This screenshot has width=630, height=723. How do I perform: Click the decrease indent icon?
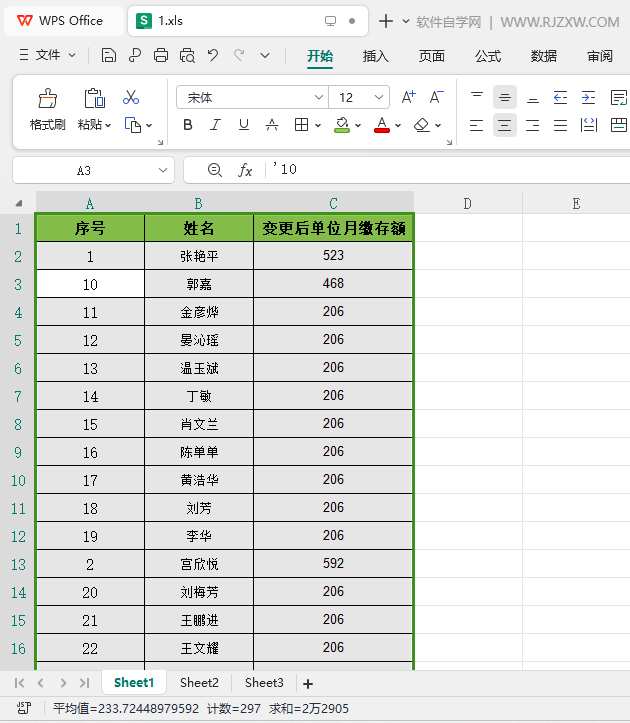(560, 97)
